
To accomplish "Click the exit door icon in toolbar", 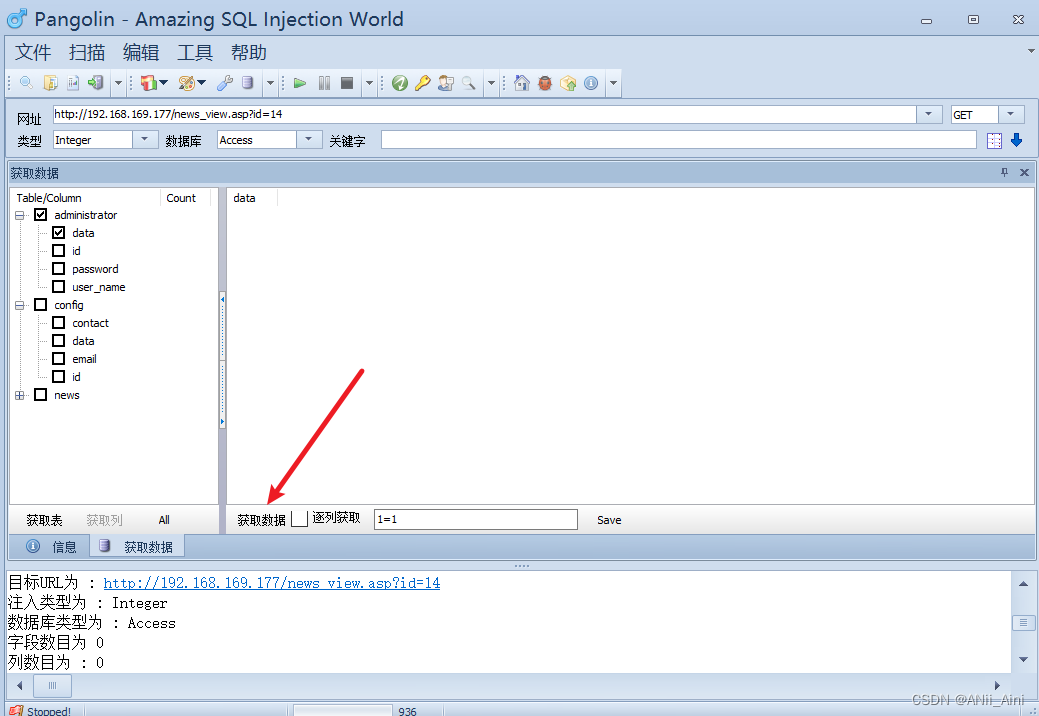I will (96, 83).
